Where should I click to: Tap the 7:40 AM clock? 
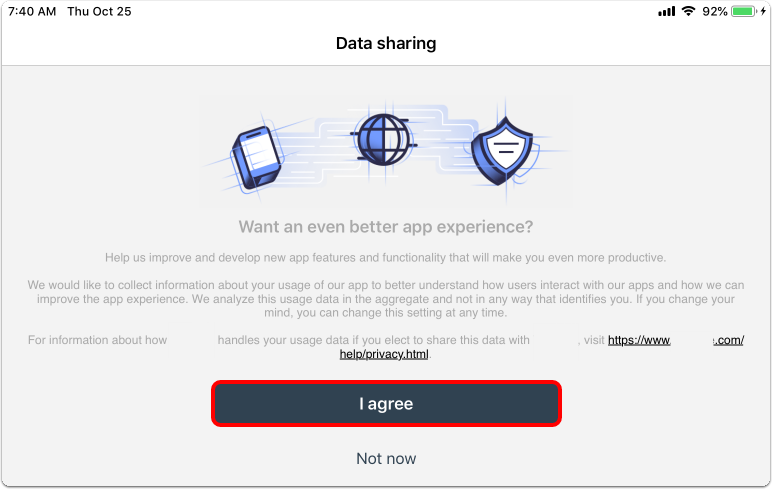pyautogui.click(x=30, y=11)
